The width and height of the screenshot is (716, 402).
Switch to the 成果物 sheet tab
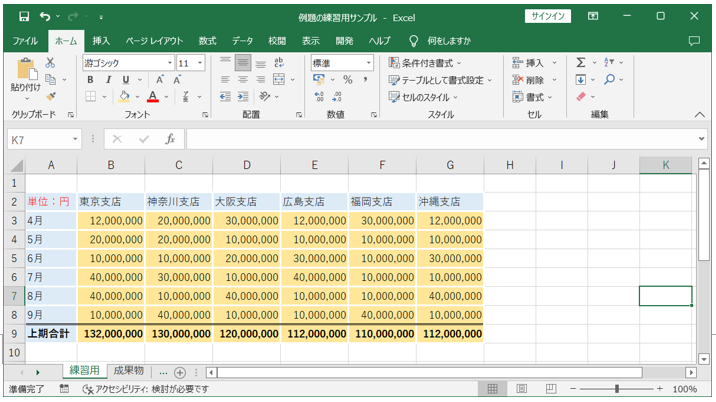[128, 371]
